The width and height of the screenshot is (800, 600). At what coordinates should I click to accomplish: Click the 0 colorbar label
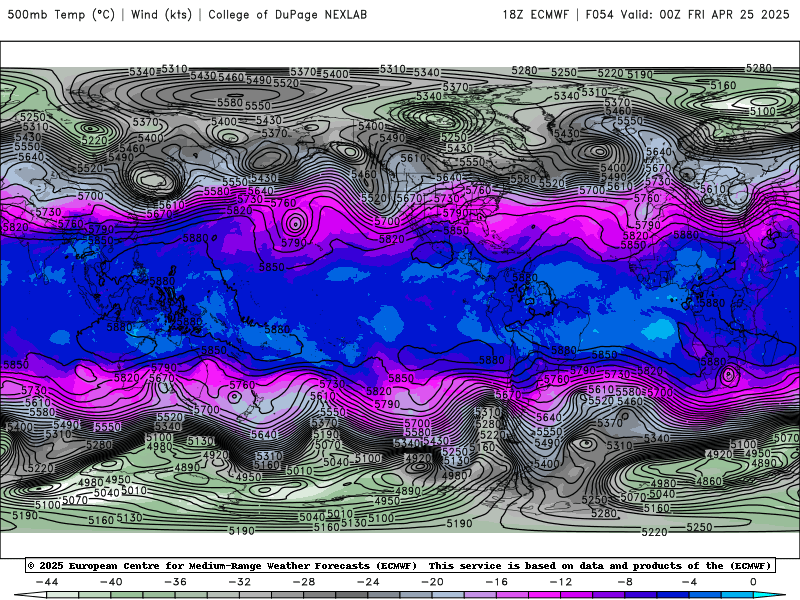[x=754, y=582]
